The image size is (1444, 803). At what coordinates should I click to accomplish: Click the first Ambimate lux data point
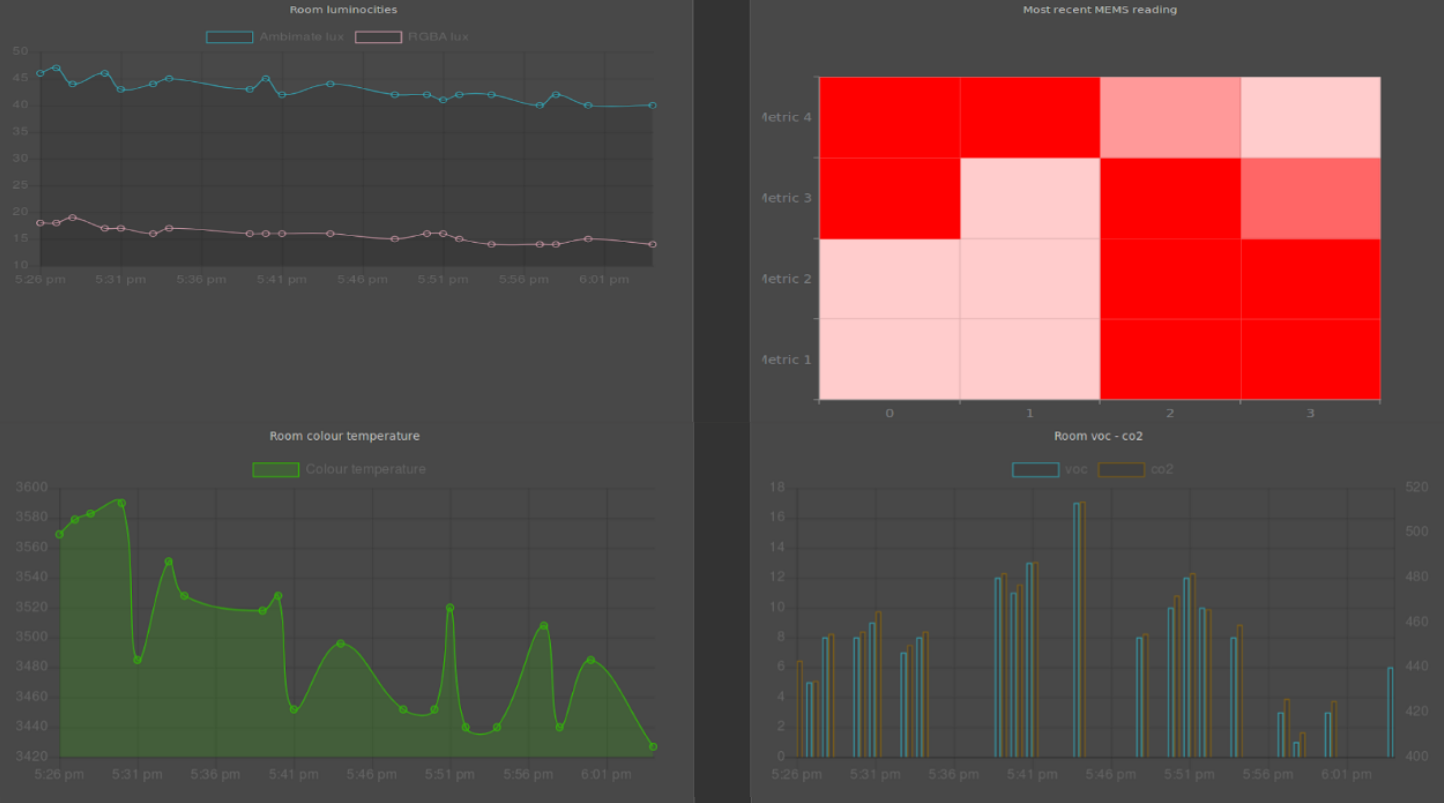pos(40,73)
